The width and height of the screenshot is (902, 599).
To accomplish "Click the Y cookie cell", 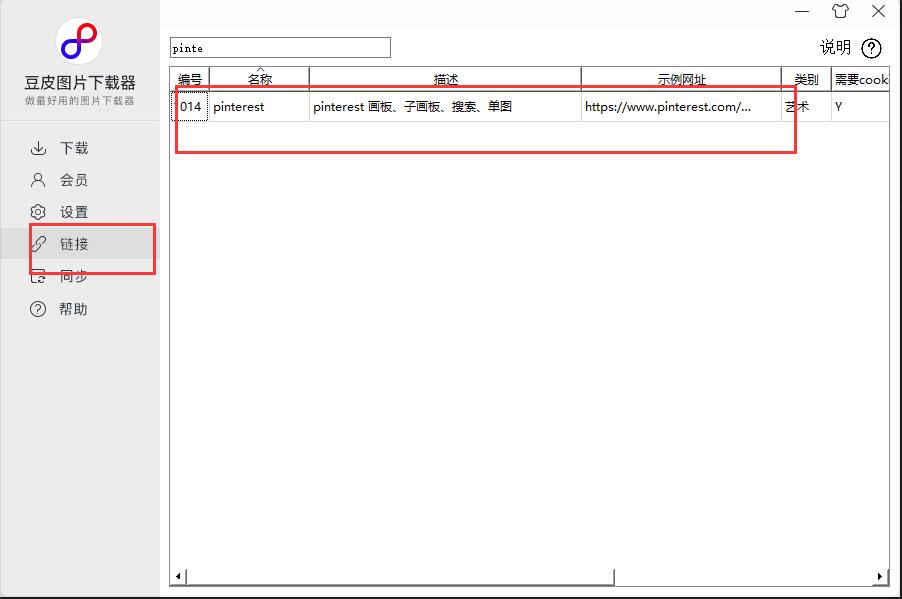I will pos(861,106).
